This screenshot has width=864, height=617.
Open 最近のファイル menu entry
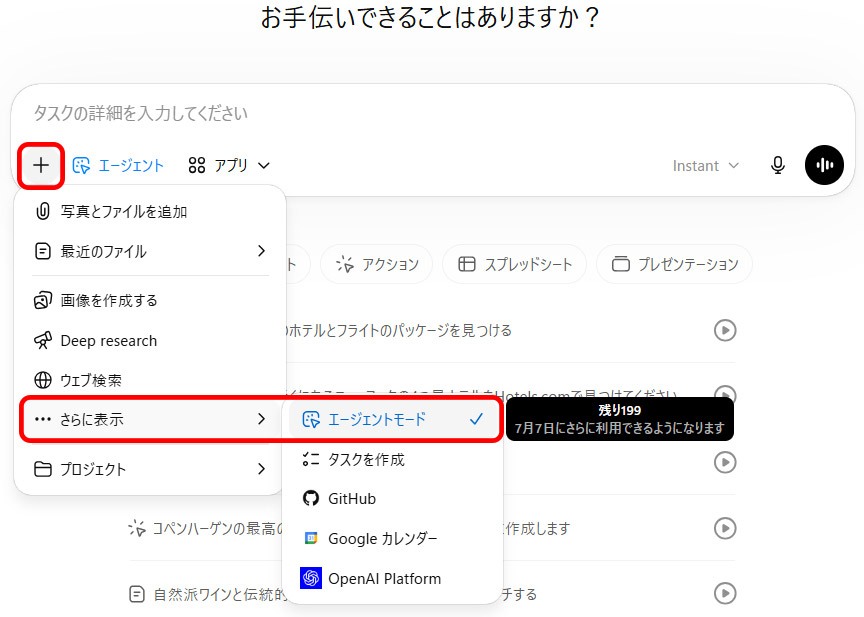(150, 251)
